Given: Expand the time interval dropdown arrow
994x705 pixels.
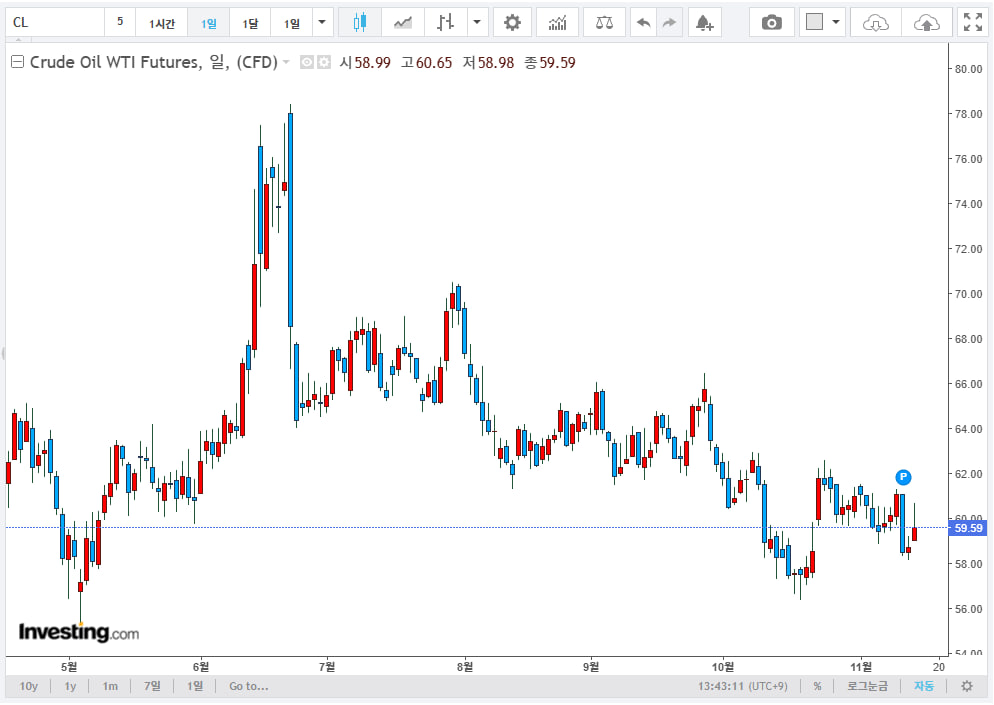Looking at the screenshot, I should tap(321, 22).
